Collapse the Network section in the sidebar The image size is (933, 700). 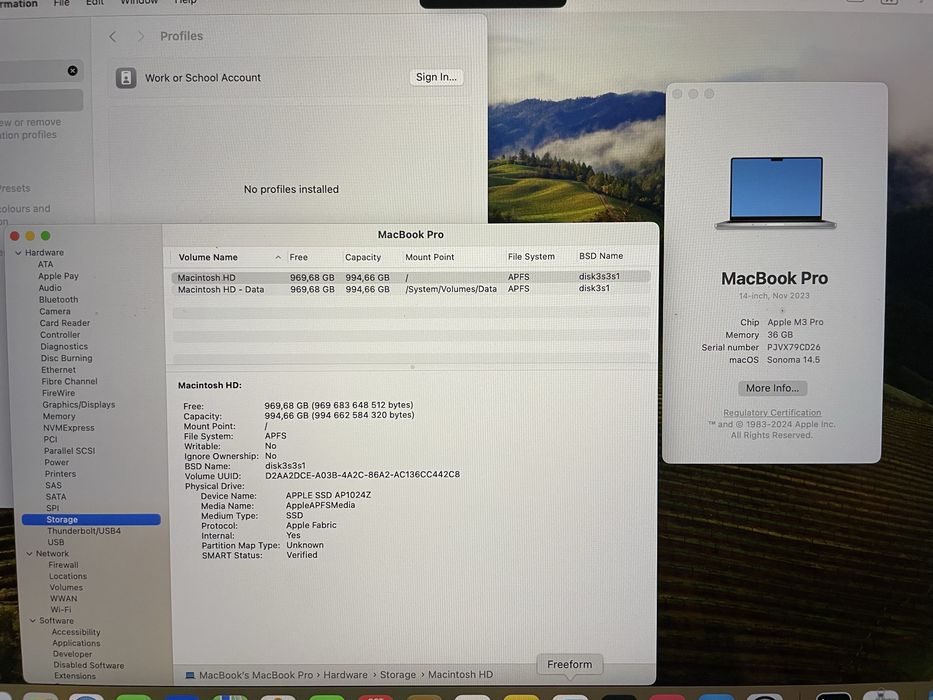click(29, 554)
